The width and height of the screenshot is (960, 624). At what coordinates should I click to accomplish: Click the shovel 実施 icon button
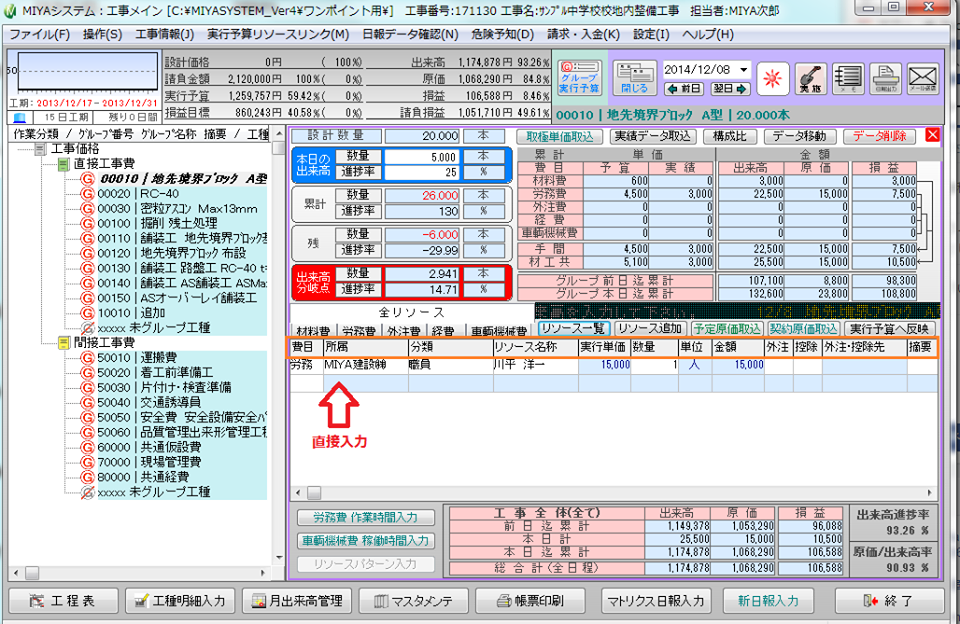tap(811, 79)
